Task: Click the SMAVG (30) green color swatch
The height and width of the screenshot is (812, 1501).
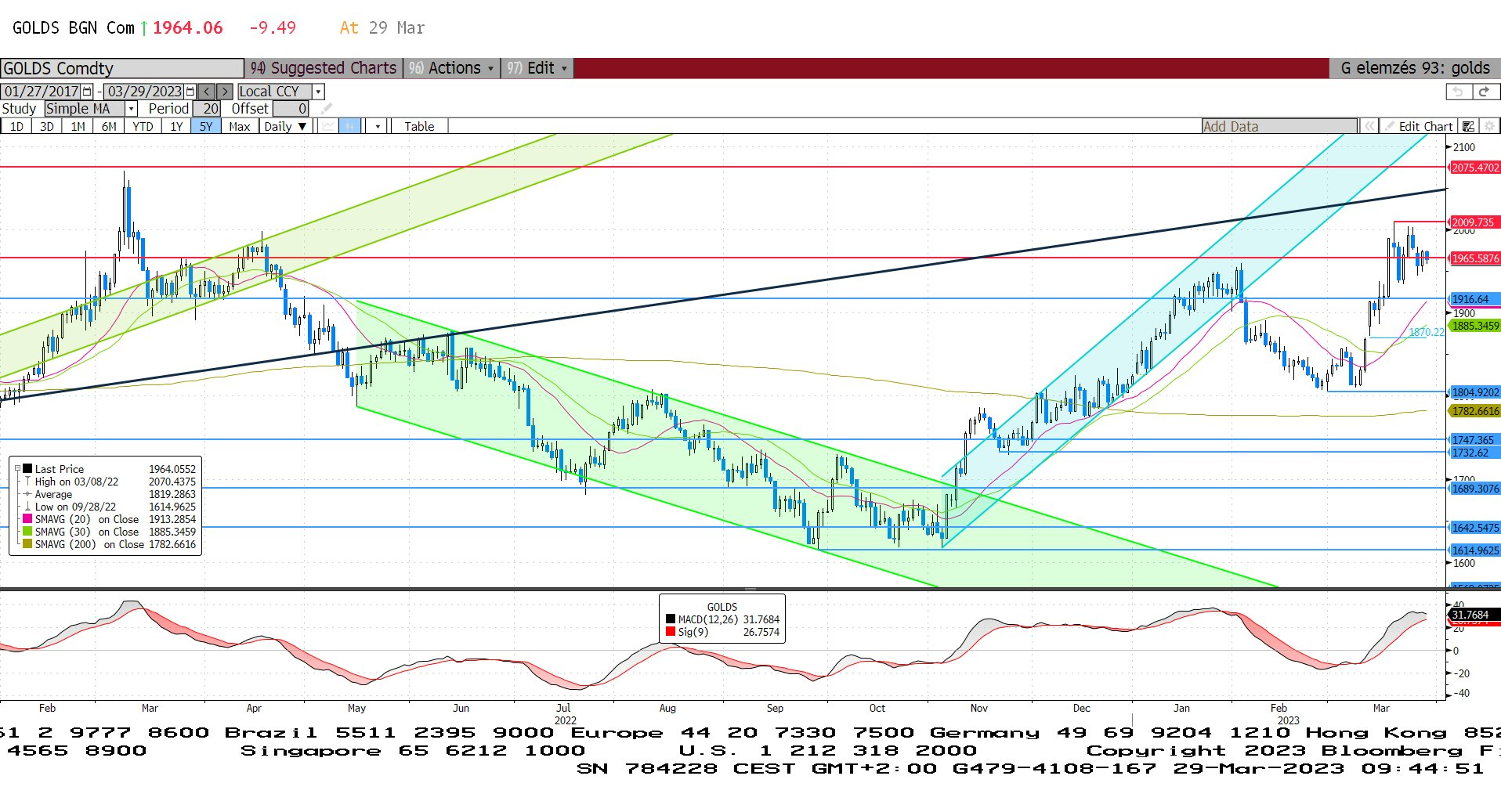Action: click(27, 532)
